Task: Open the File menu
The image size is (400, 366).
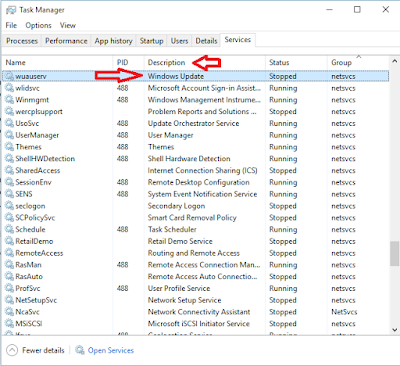Action: click(x=11, y=25)
